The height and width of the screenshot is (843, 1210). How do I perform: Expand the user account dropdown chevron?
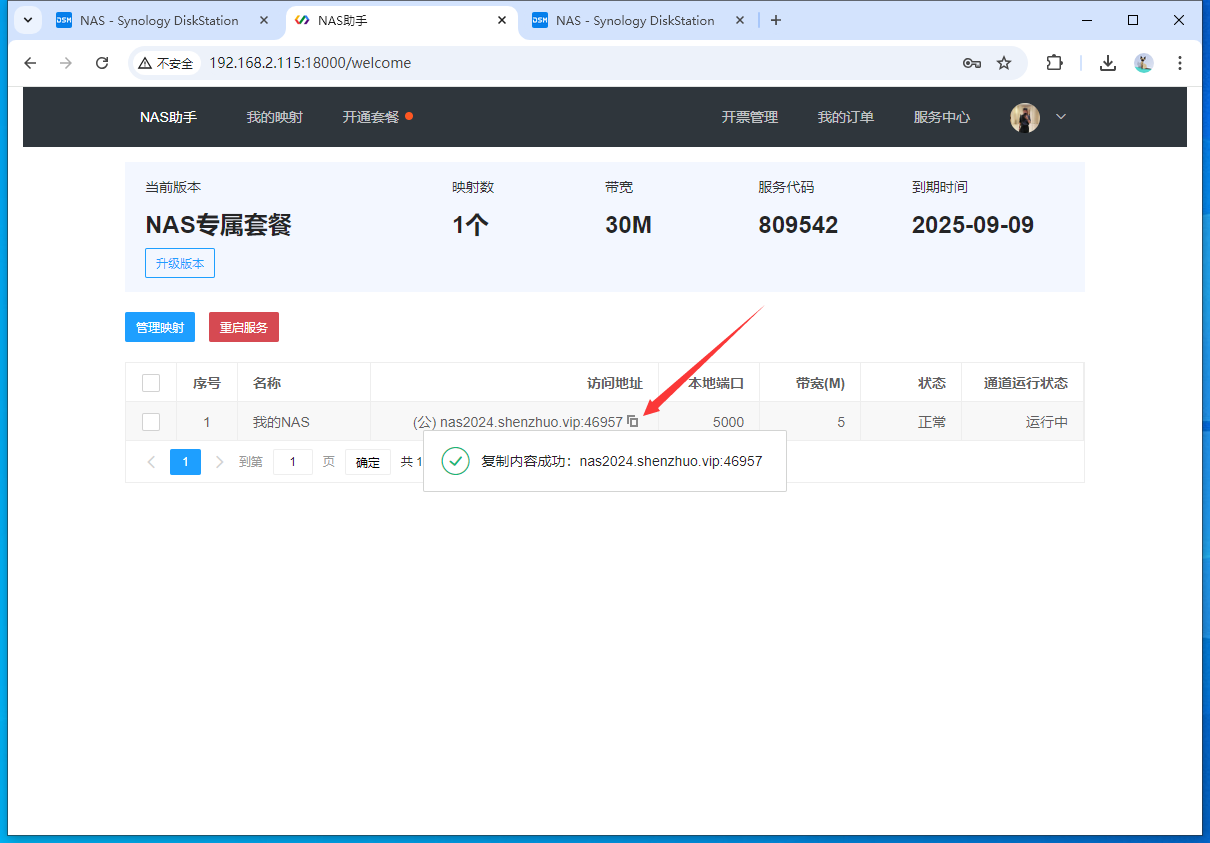coord(1061,117)
